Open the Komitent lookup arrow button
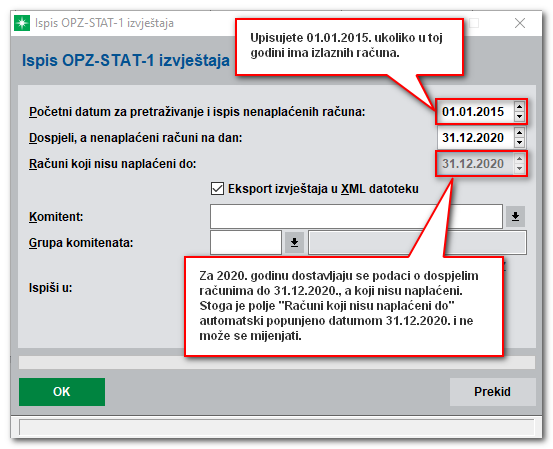This screenshot has width=553, height=449. click(515, 216)
